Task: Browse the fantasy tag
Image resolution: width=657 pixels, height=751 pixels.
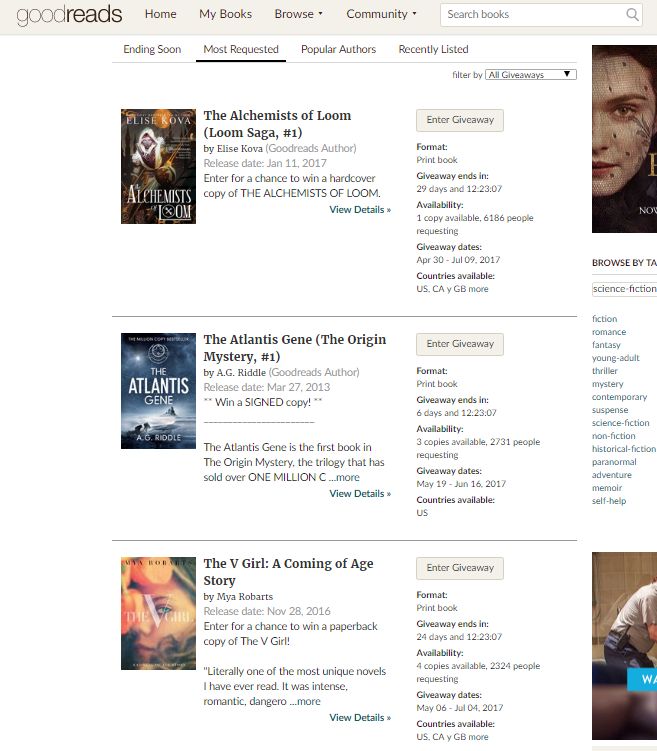Action: [x=606, y=345]
